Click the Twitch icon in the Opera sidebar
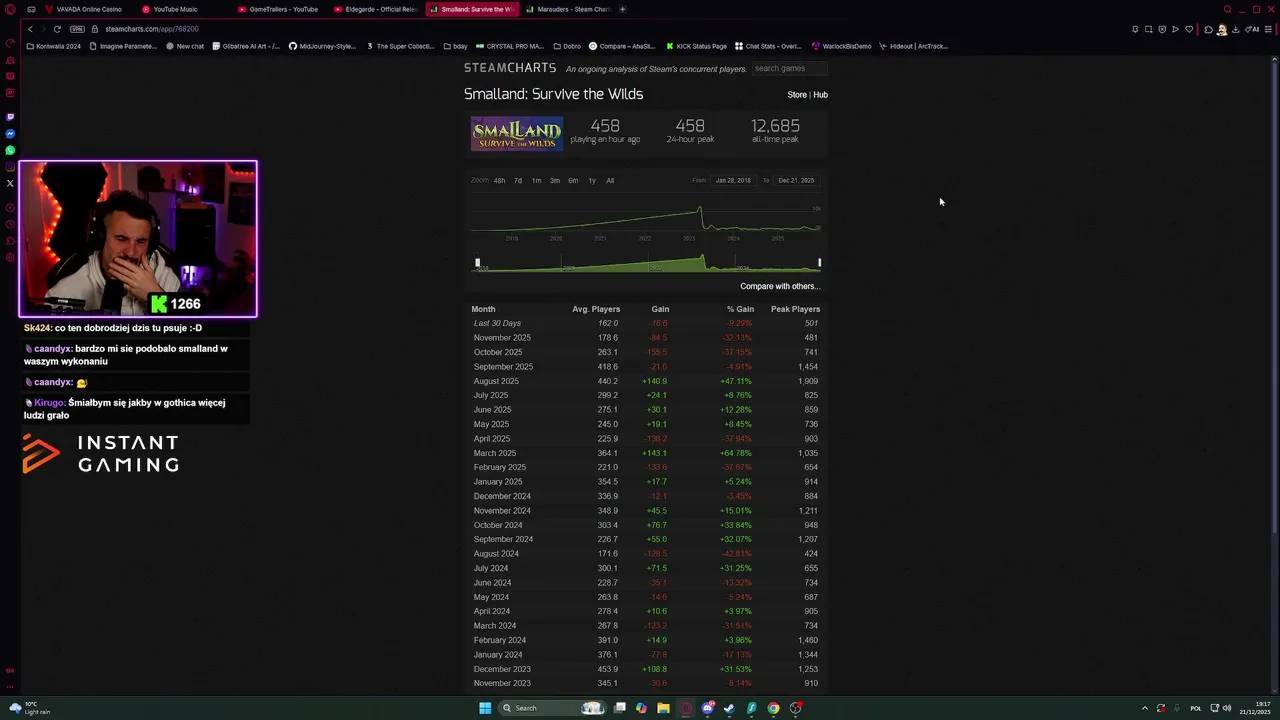Image resolution: width=1280 pixels, height=720 pixels. tap(10, 117)
